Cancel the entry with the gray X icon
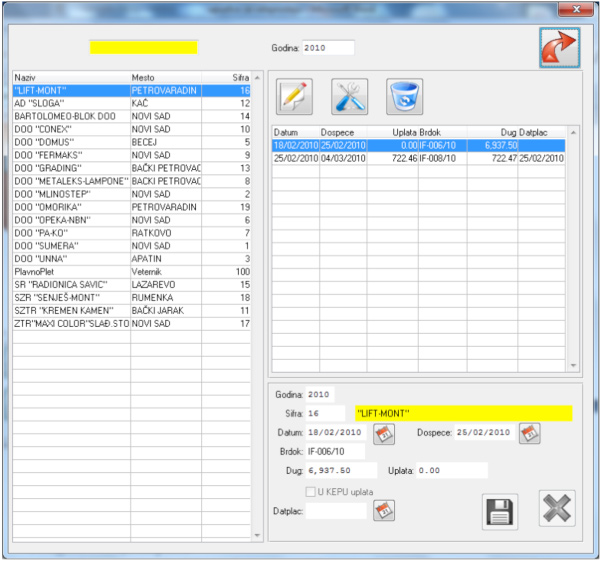Viewport: 600px width, 561px height. point(557,510)
